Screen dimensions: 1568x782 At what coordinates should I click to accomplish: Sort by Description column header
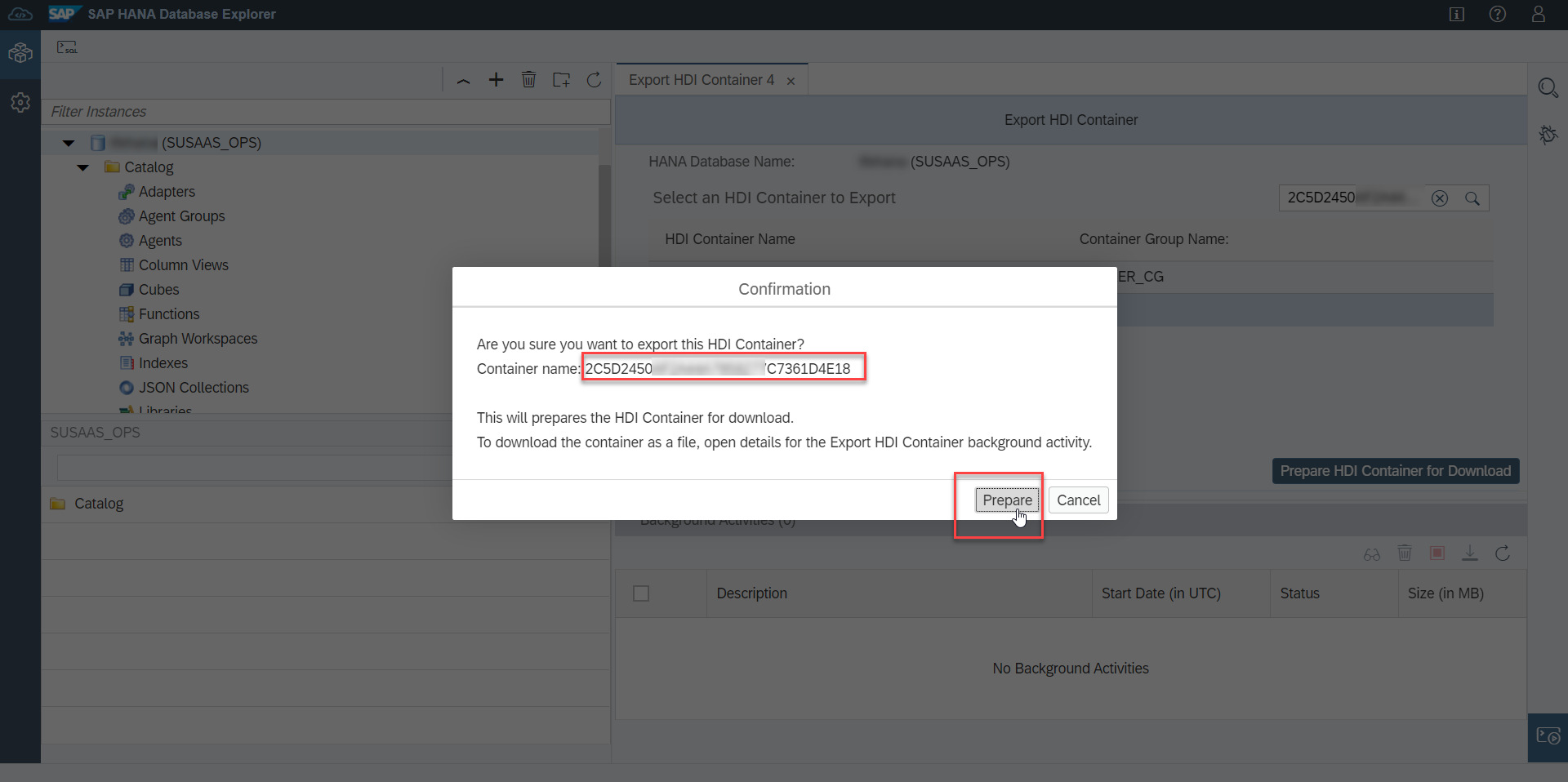[x=899, y=593]
